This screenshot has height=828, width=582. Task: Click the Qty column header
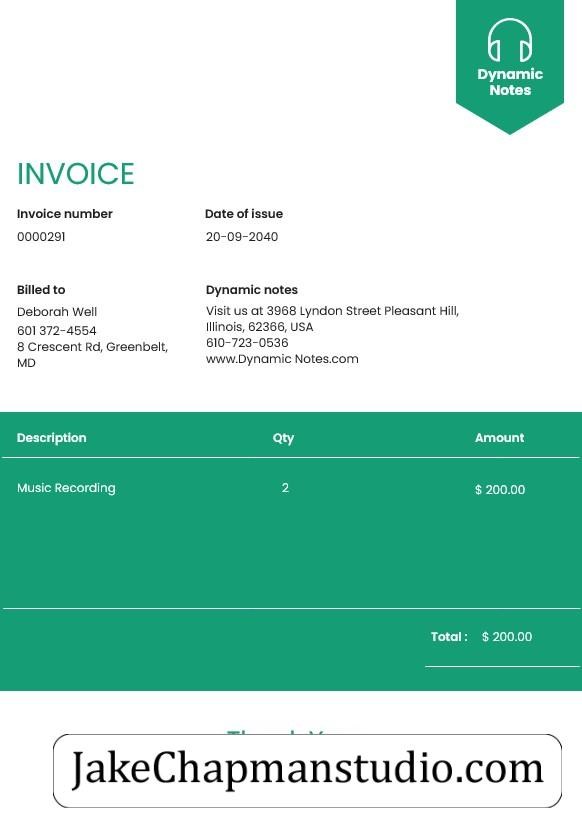(283, 438)
